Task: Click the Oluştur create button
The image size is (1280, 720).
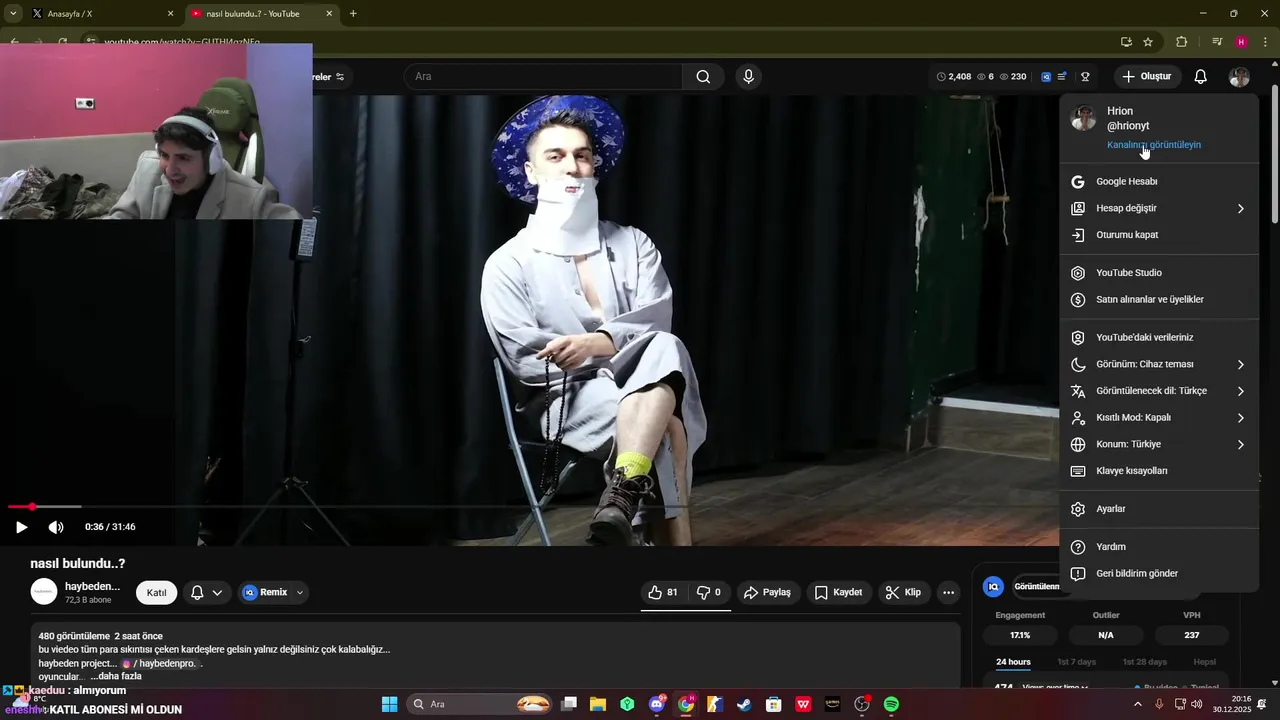Action: tap(1146, 77)
